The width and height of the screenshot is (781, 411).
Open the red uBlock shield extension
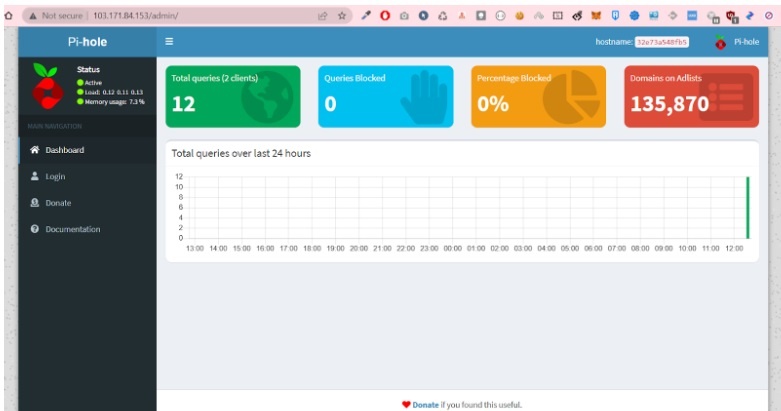732,16
